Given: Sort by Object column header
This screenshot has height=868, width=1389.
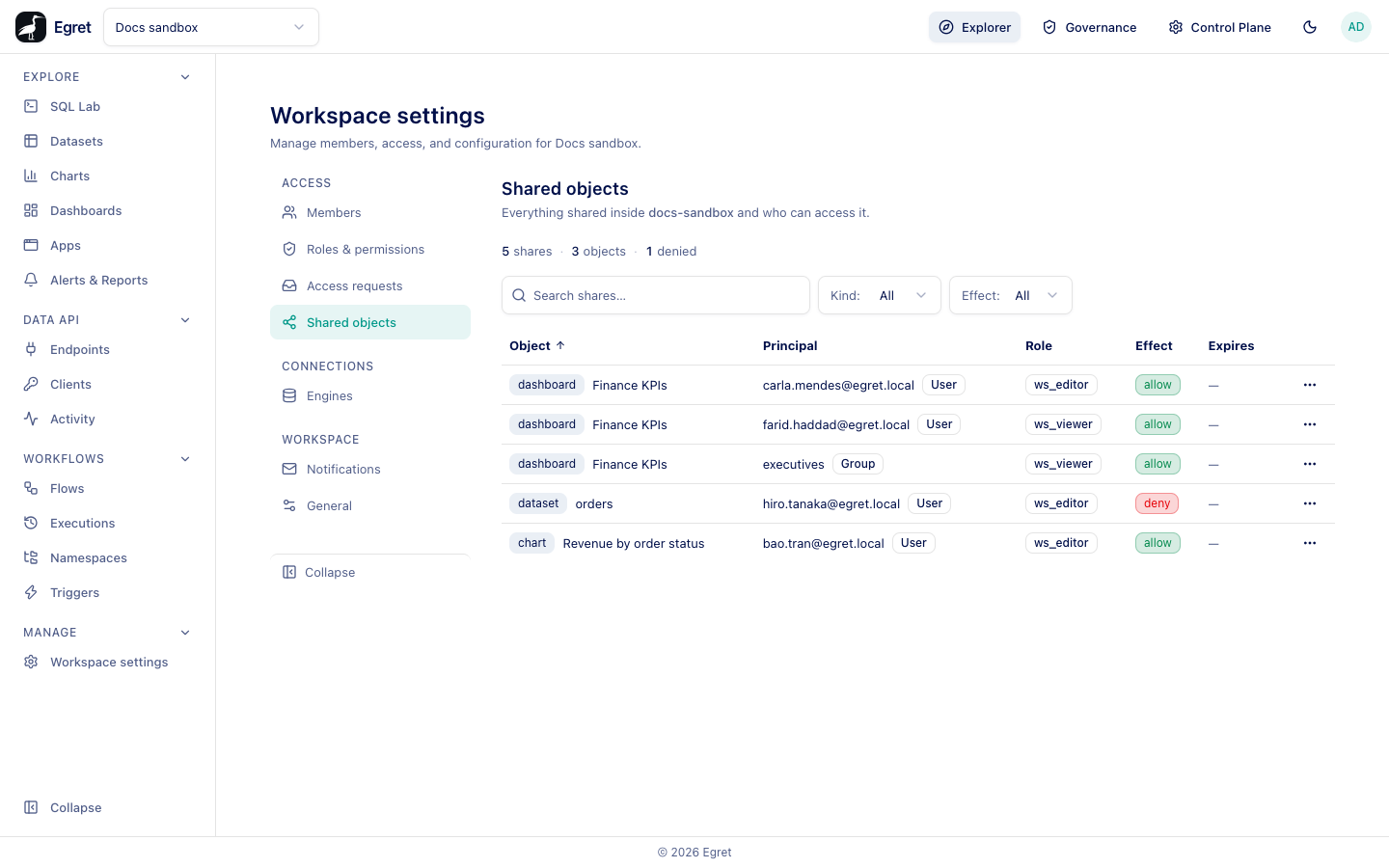Looking at the screenshot, I should tap(537, 345).
